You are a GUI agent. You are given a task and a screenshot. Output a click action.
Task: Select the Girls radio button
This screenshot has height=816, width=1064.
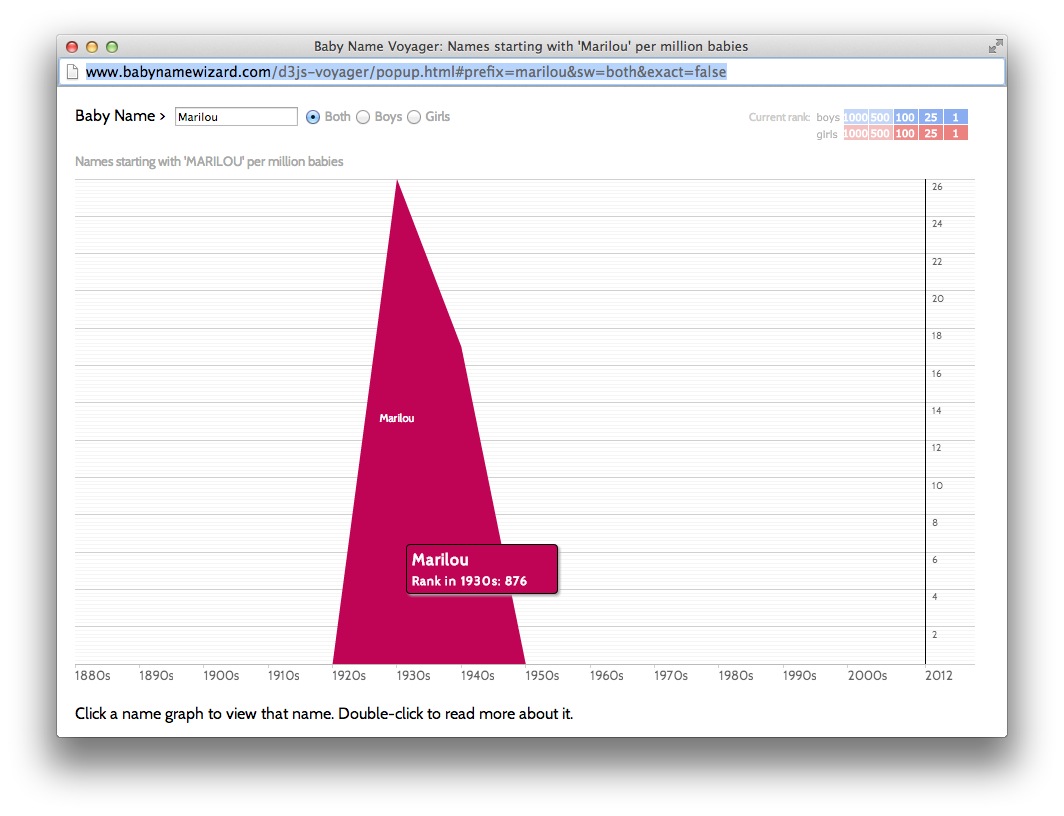pyautogui.click(x=414, y=117)
